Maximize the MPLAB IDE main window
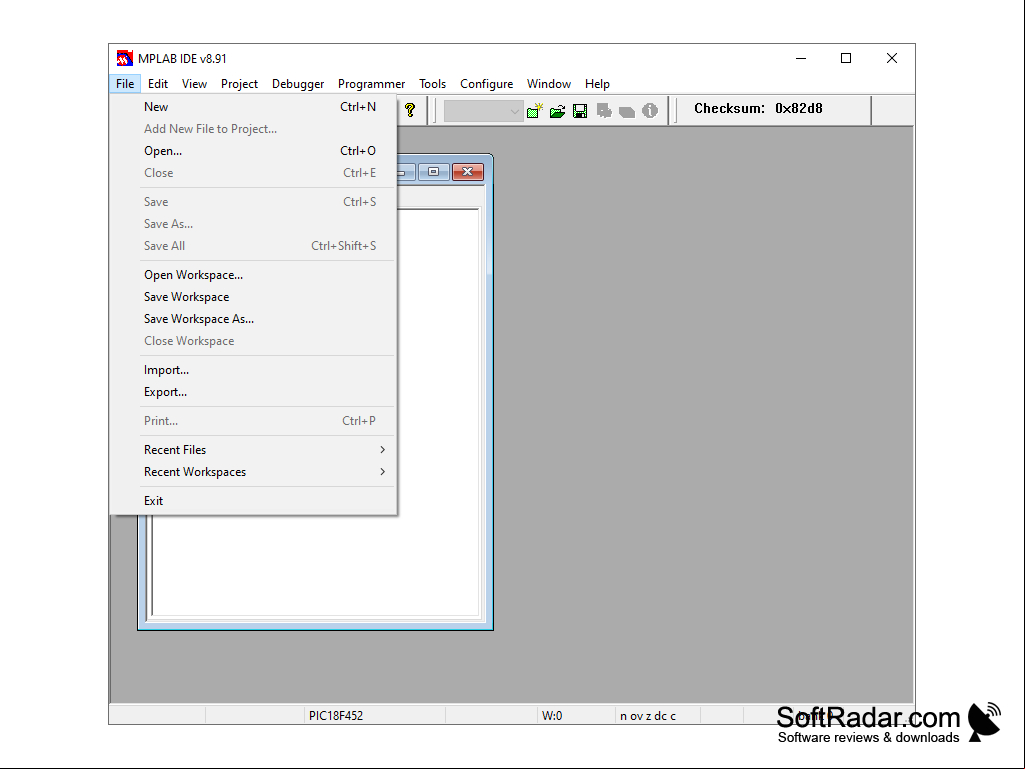The image size is (1025, 769). point(846,58)
